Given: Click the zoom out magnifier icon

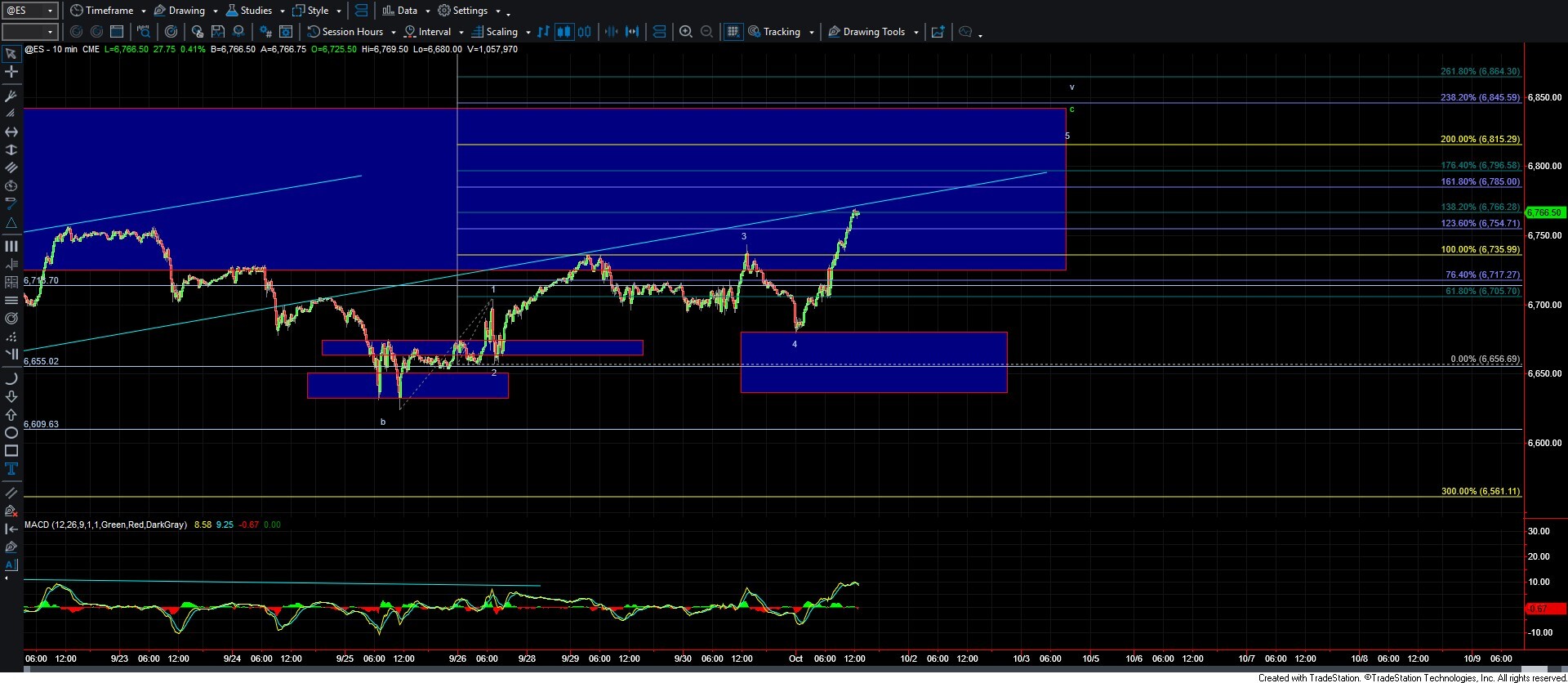Looking at the screenshot, I should (x=707, y=32).
